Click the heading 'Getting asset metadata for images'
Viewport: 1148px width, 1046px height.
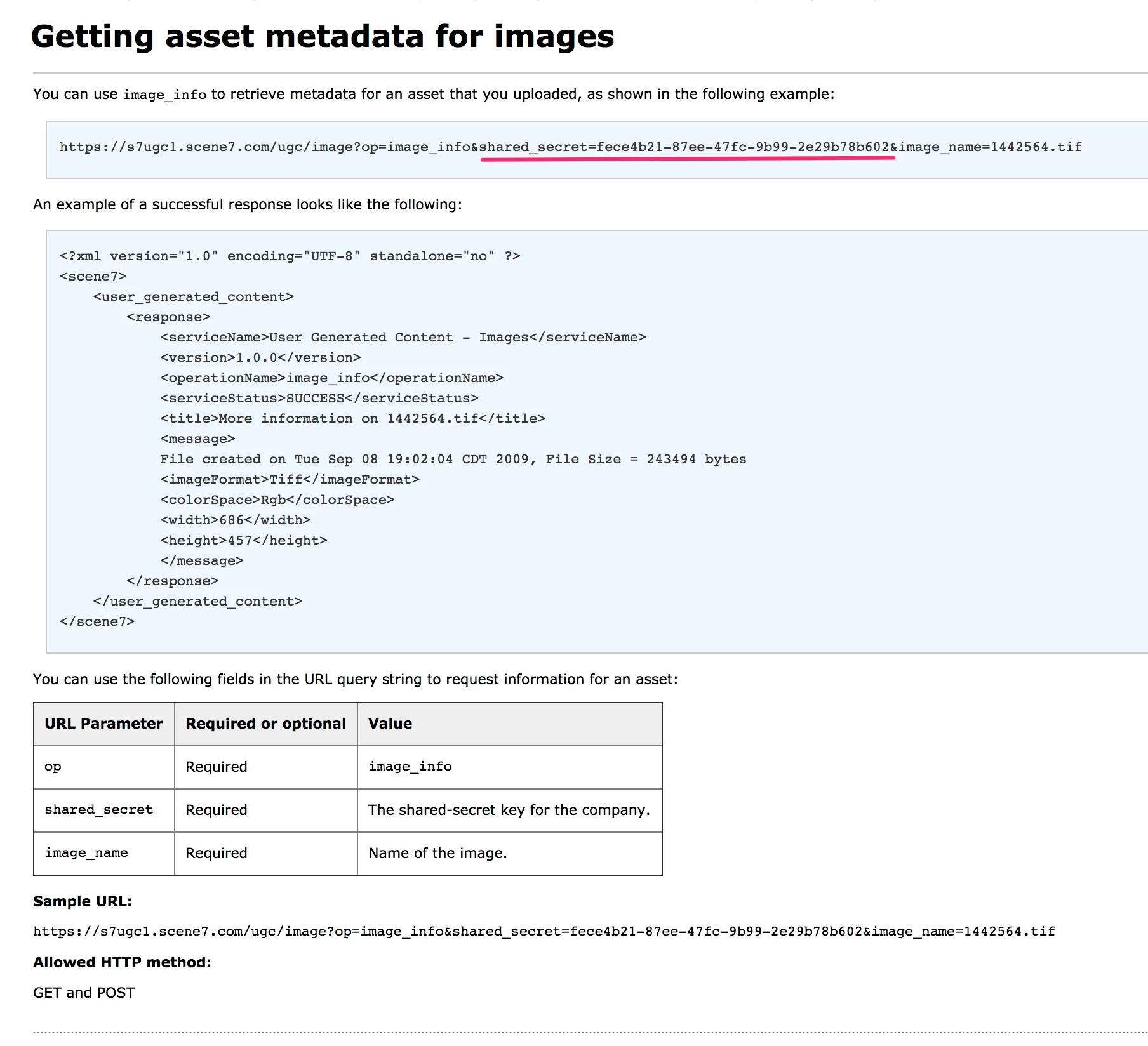click(323, 37)
